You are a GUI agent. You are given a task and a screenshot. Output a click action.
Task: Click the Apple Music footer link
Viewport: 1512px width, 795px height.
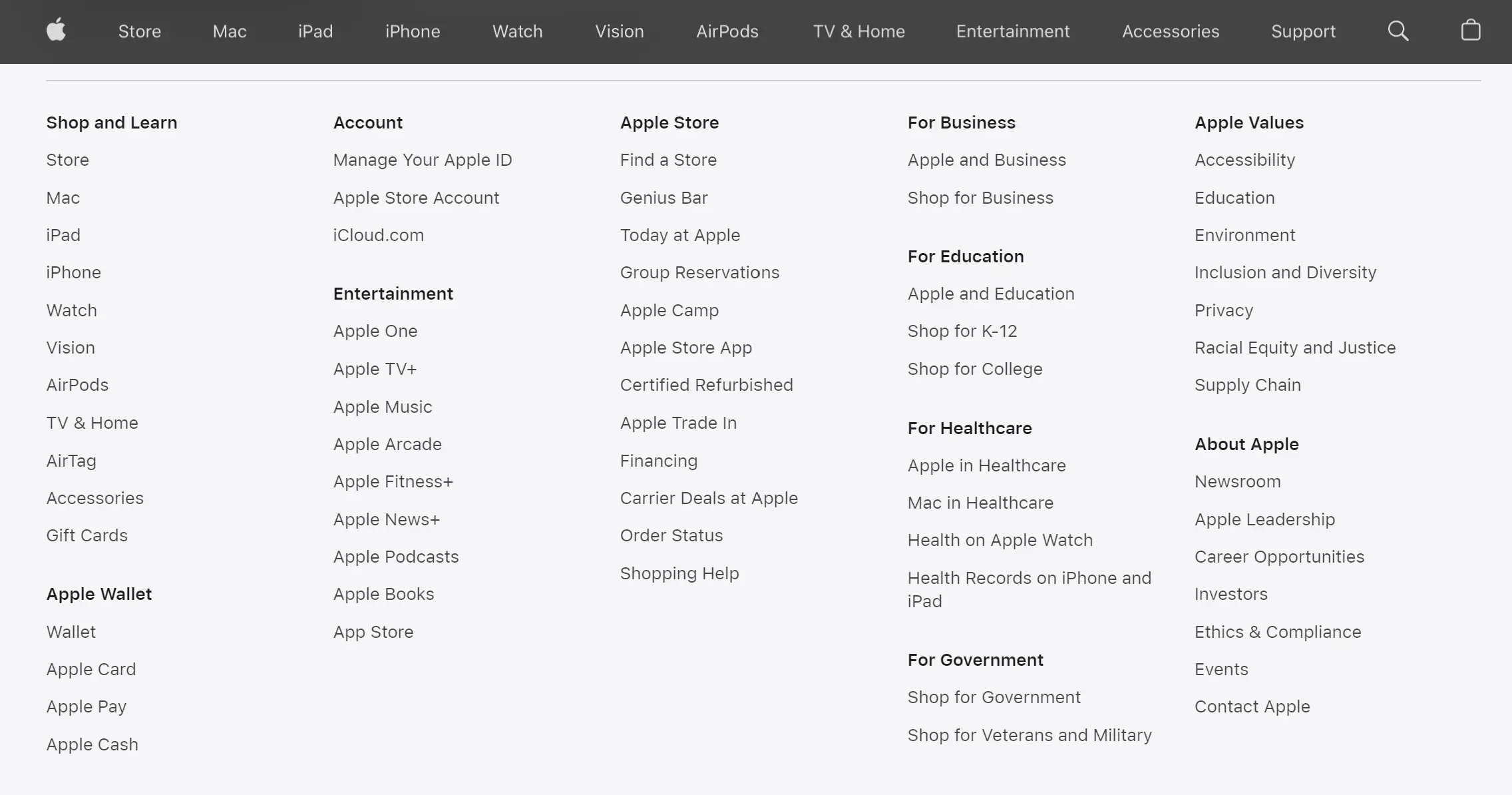pos(383,407)
